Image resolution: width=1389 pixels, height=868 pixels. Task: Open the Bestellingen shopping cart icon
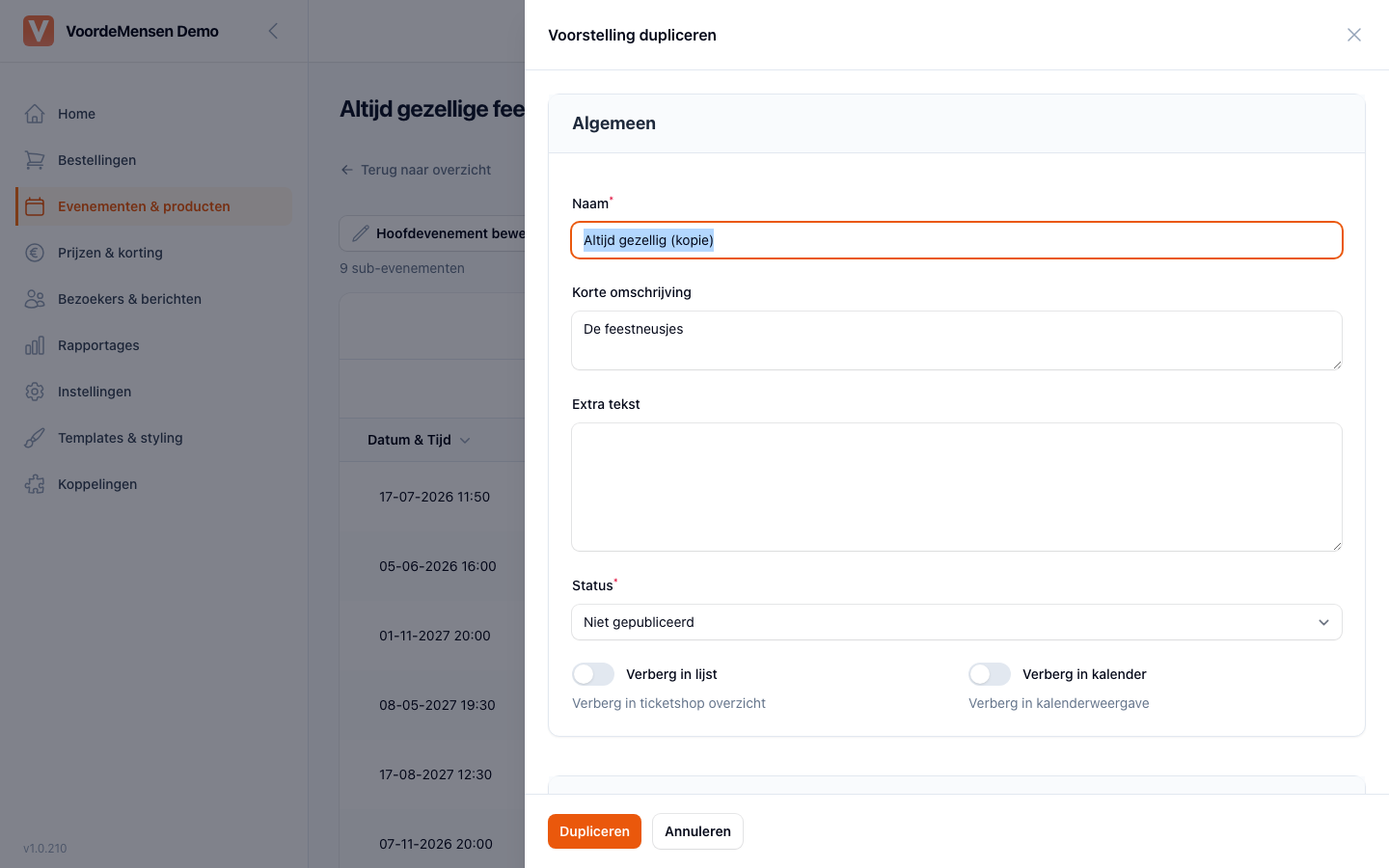click(x=35, y=160)
